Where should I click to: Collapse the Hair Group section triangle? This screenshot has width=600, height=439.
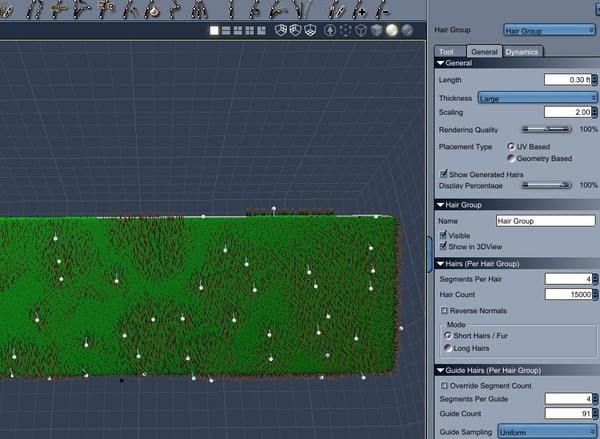(440, 205)
